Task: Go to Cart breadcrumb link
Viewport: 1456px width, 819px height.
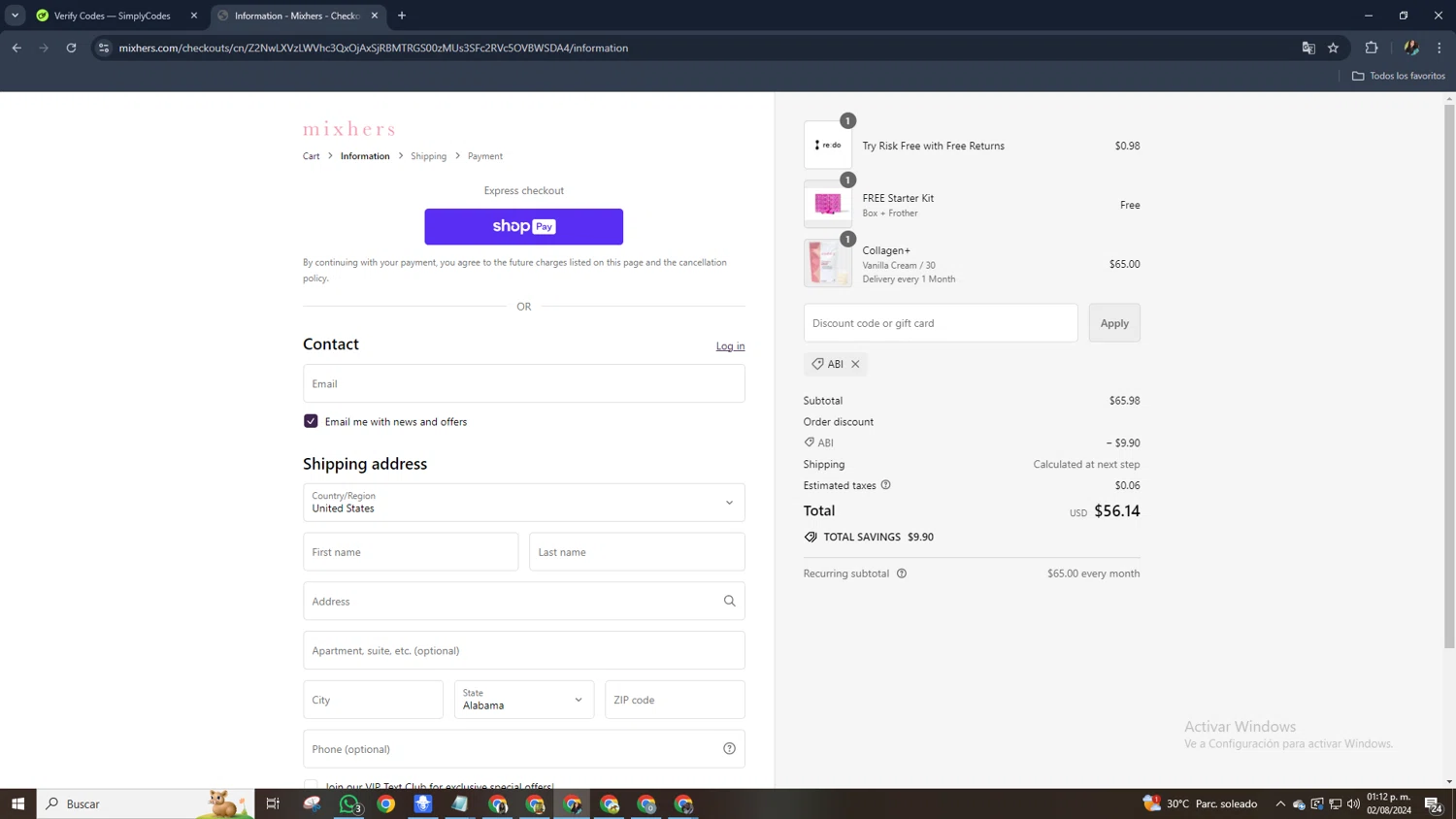Action: (x=311, y=156)
